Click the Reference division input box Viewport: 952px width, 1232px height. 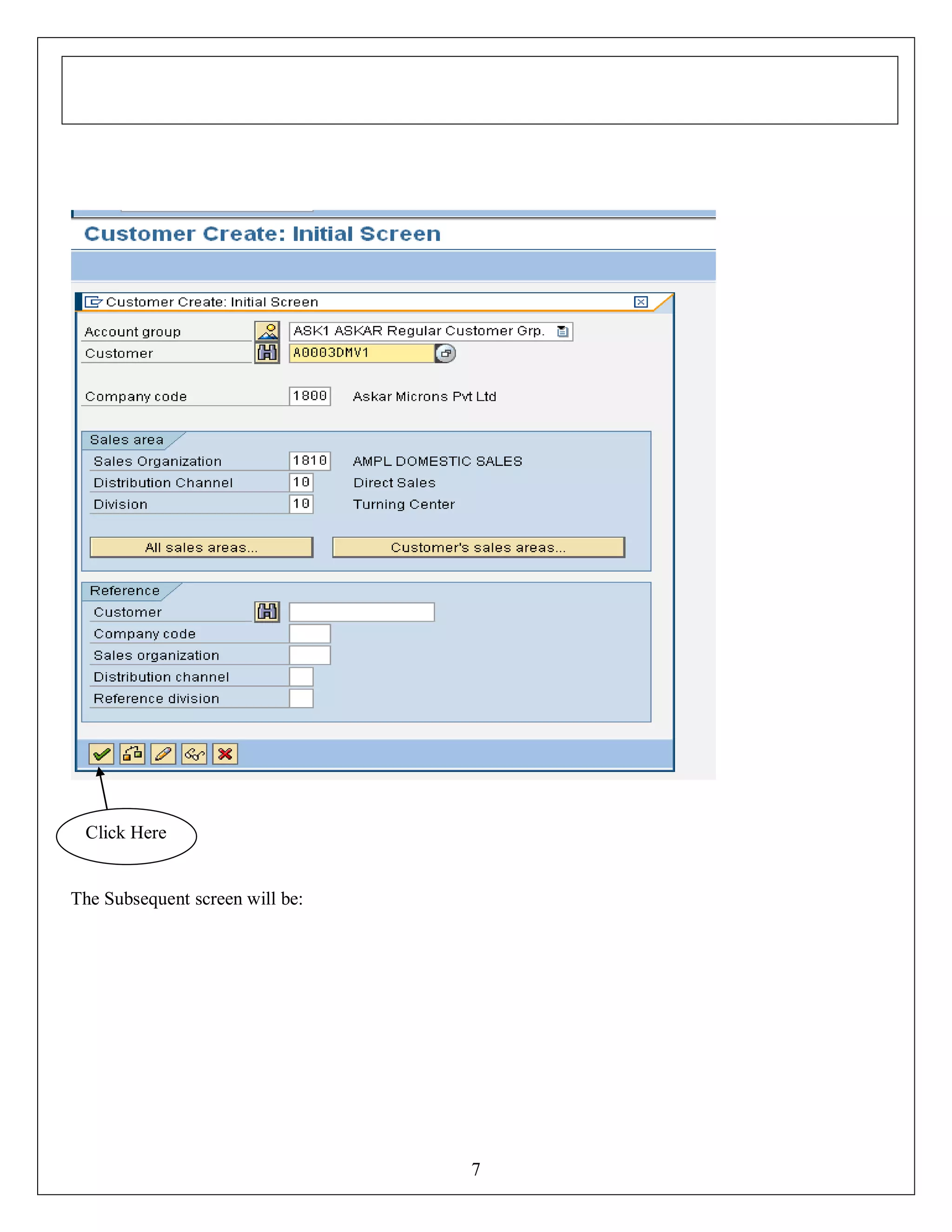[x=301, y=698]
